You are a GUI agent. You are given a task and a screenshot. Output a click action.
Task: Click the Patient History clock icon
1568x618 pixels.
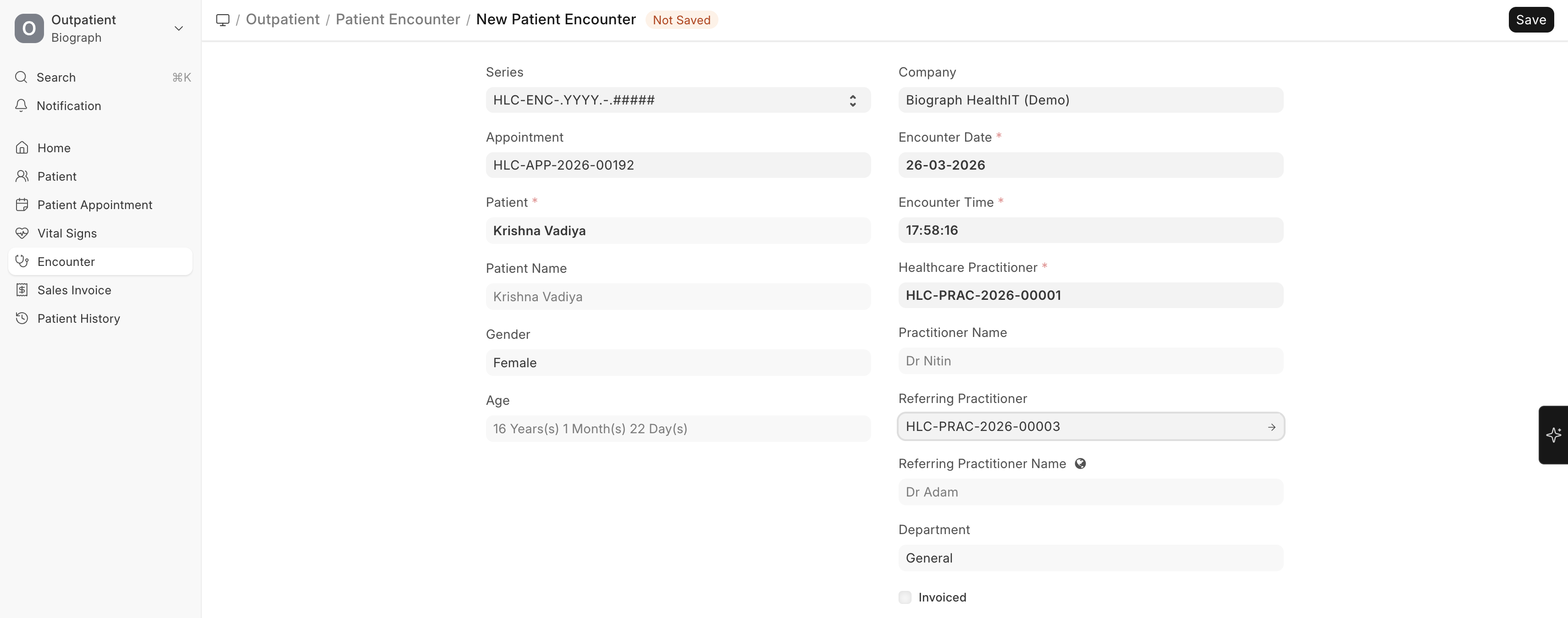[x=22, y=319]
